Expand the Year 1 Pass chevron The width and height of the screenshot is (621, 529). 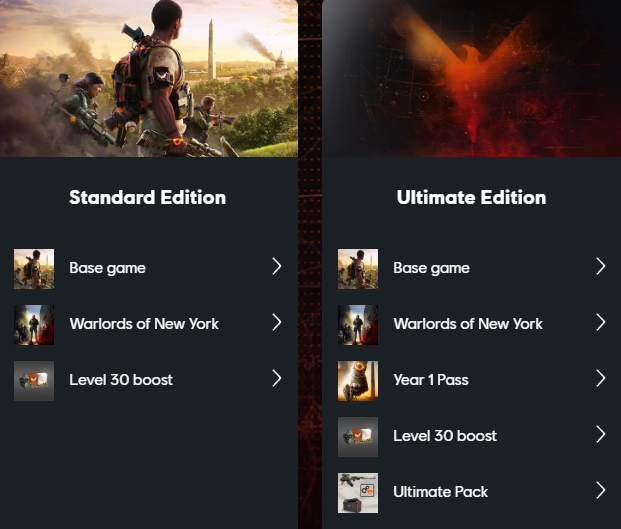601,378
